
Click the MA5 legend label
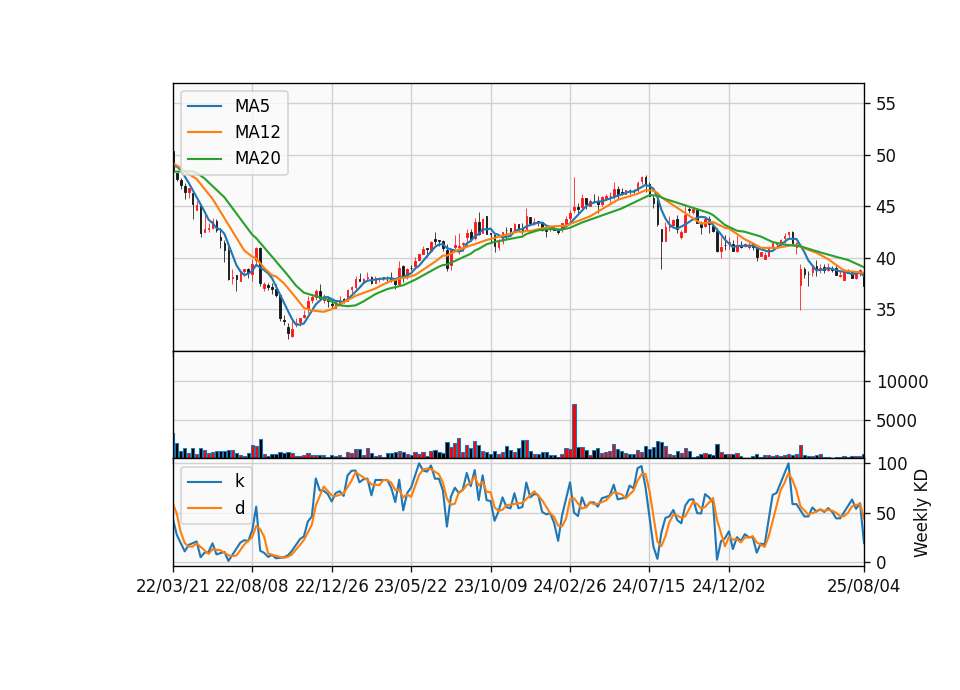point(252,106)
